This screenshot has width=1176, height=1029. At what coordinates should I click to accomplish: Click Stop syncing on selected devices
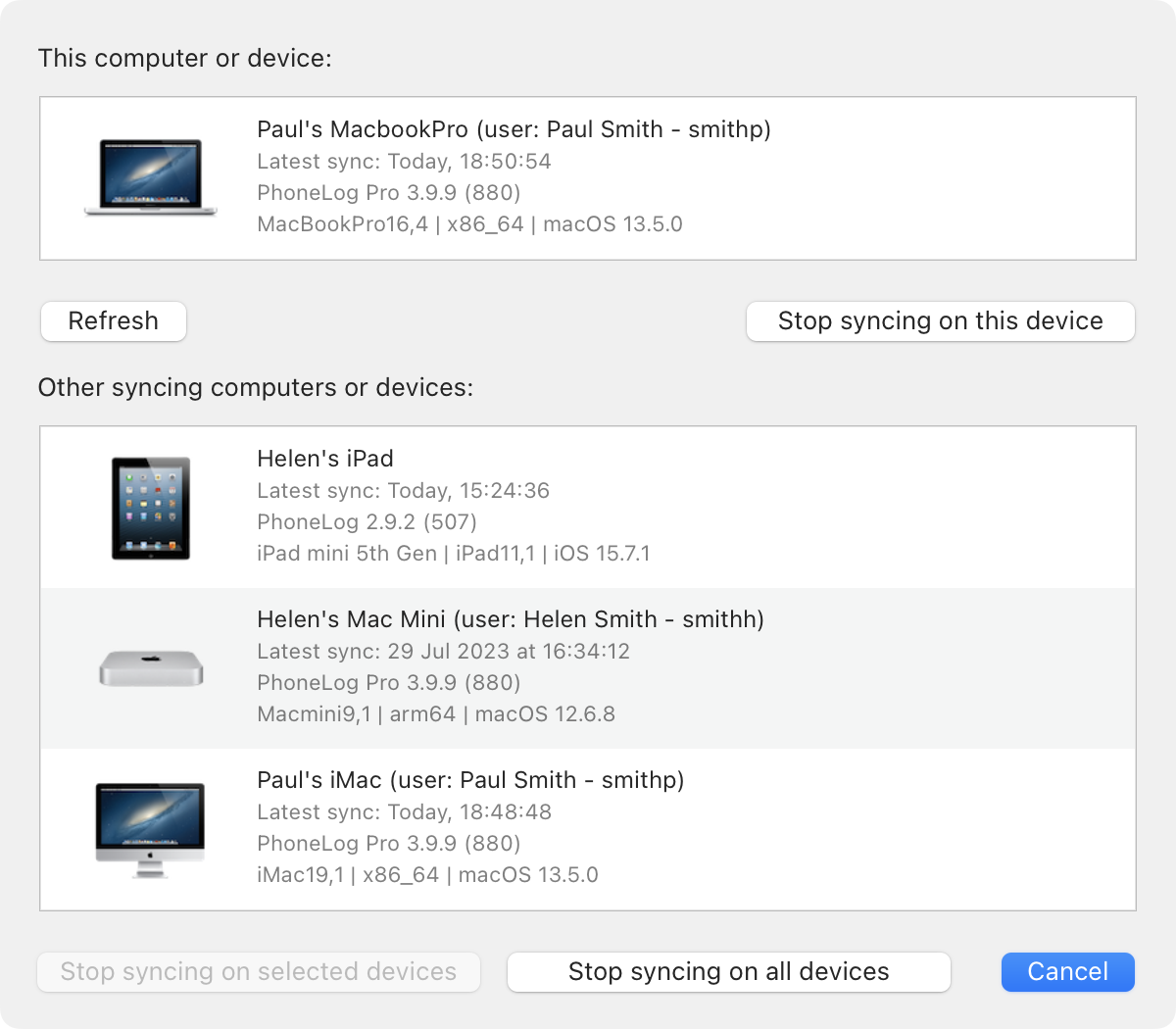[259, 972]
